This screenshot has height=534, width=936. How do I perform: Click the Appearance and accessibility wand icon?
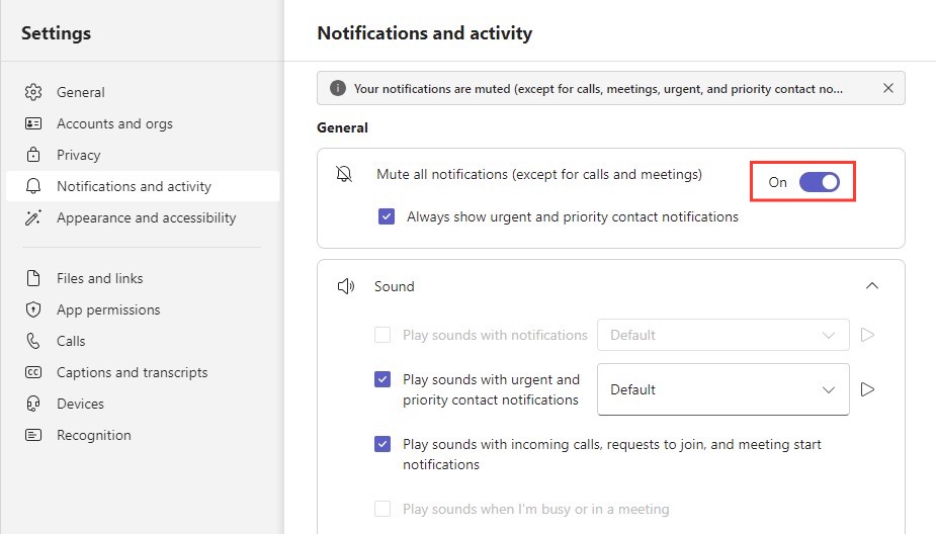[34, 218]
